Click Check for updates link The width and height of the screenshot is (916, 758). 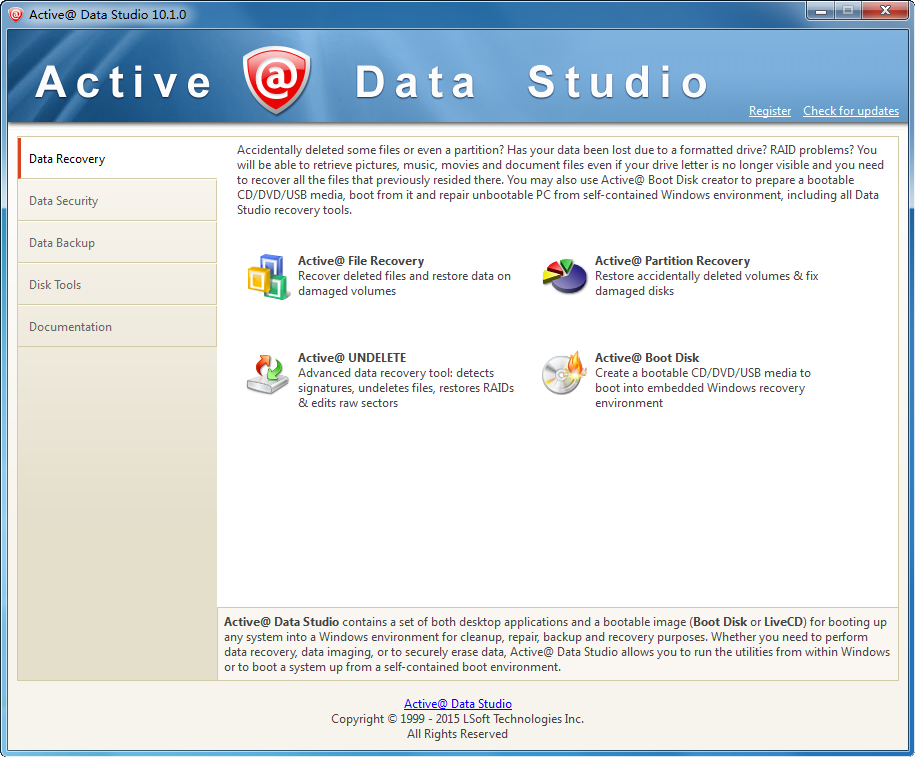[x=851, y=111]
